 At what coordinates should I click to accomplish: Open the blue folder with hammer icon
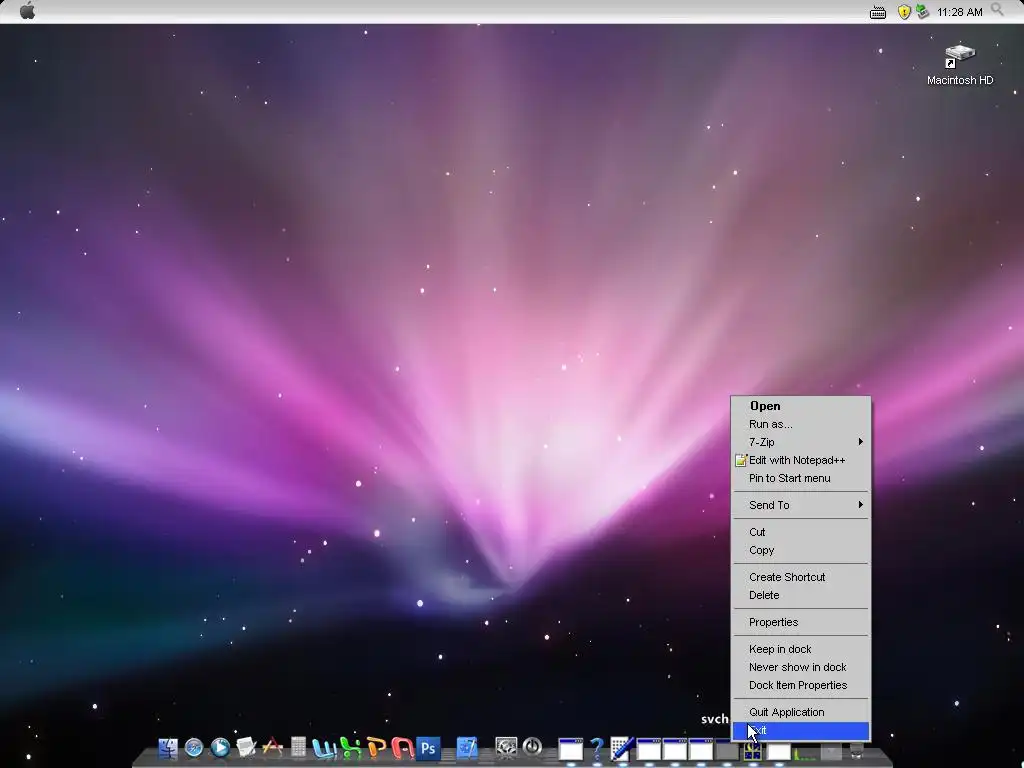[467, 748]
